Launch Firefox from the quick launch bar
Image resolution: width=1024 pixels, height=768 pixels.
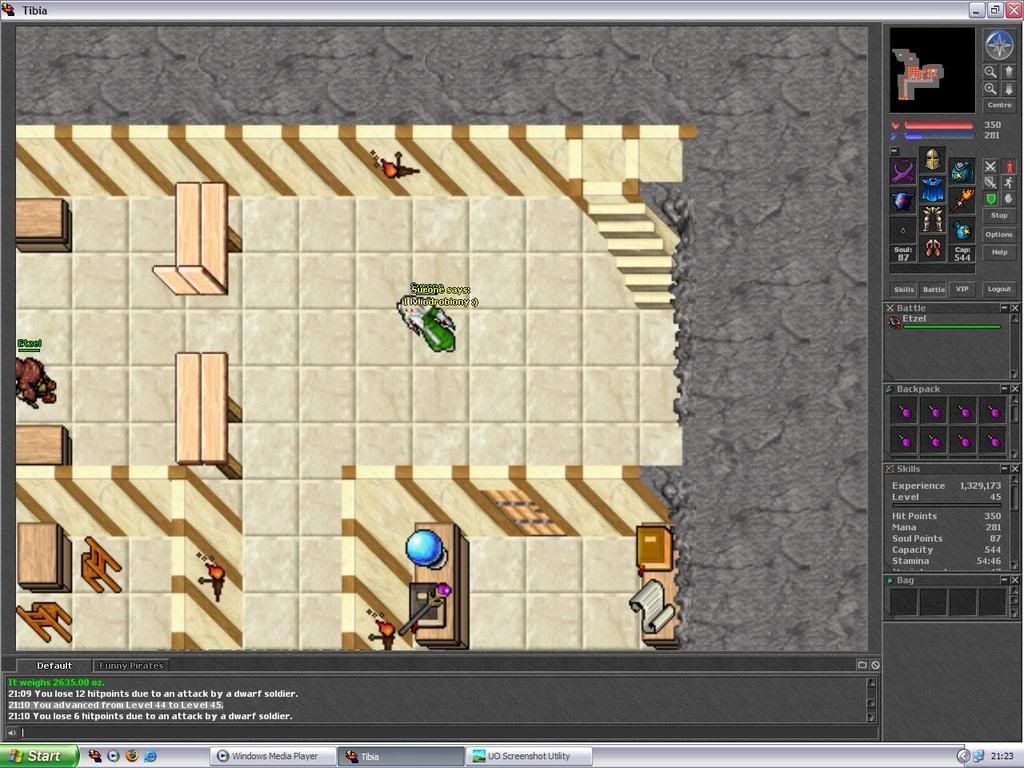point(132,756)
